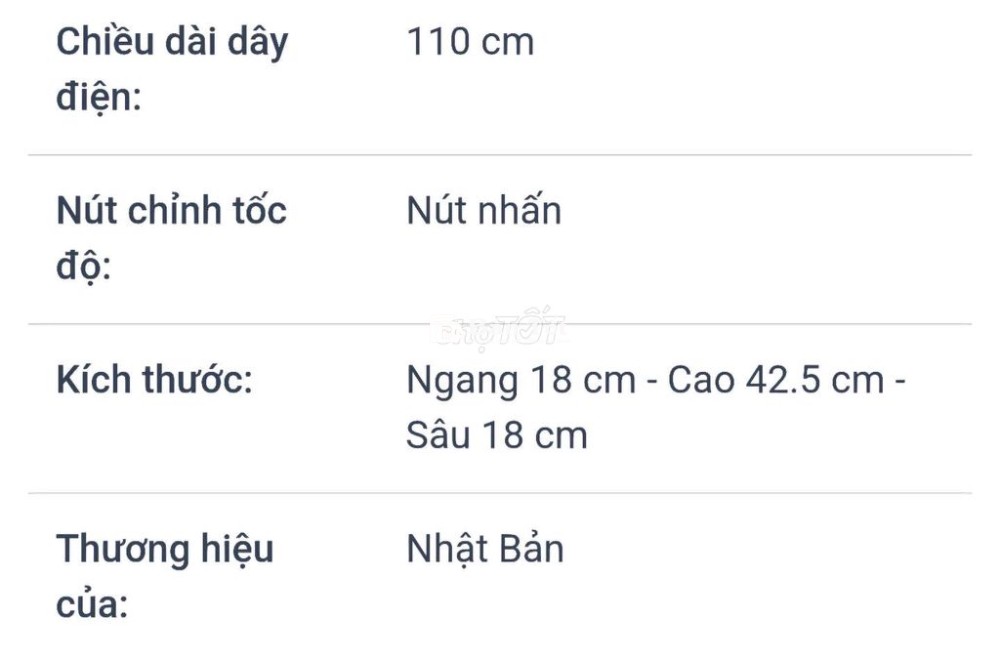
Task: Select the "Chiều dài dây điện:" label
Action: tap(172, 70)
